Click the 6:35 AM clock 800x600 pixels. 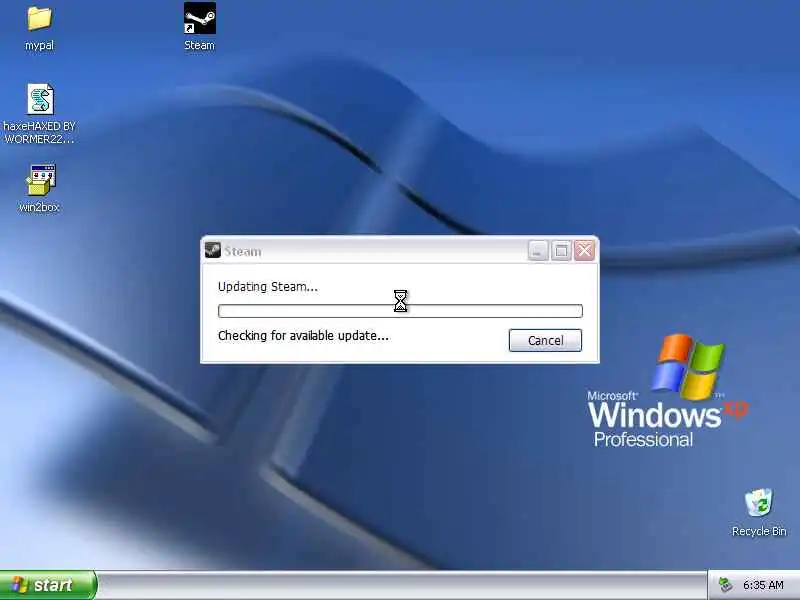[x=763, y=585]
